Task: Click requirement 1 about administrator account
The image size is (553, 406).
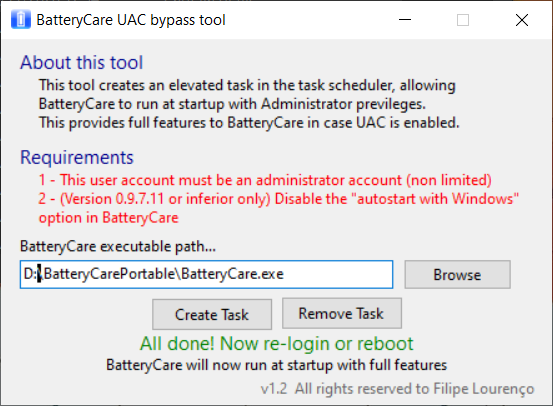Action: point(265,180)
